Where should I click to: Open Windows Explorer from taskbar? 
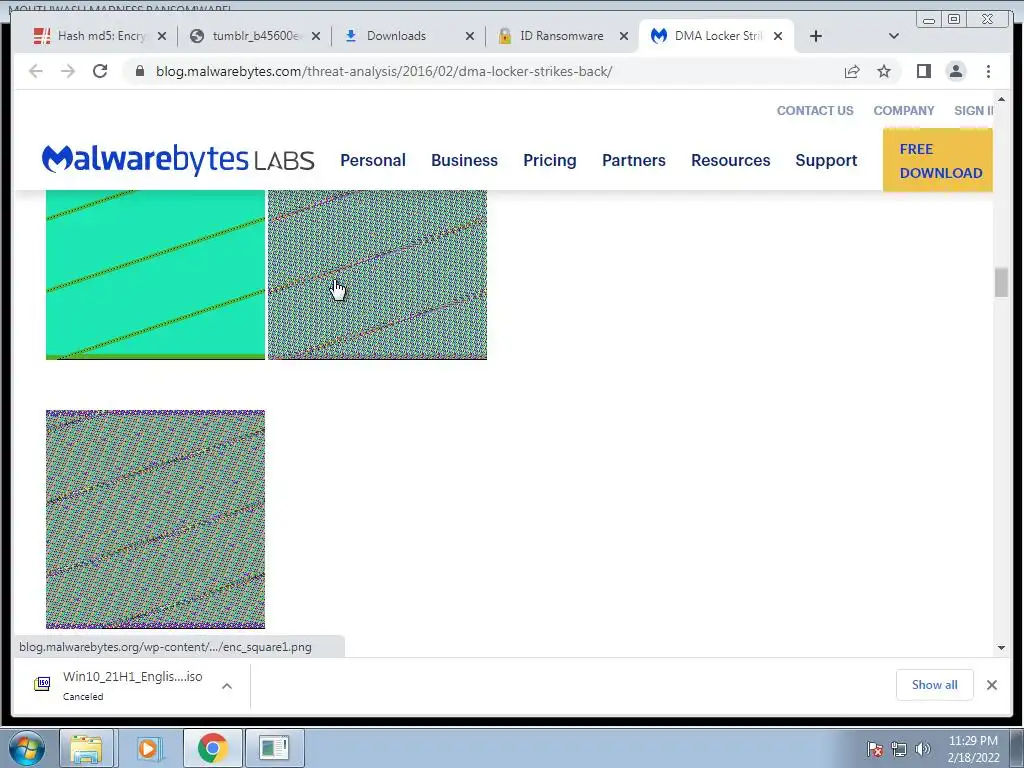(86, 748)
